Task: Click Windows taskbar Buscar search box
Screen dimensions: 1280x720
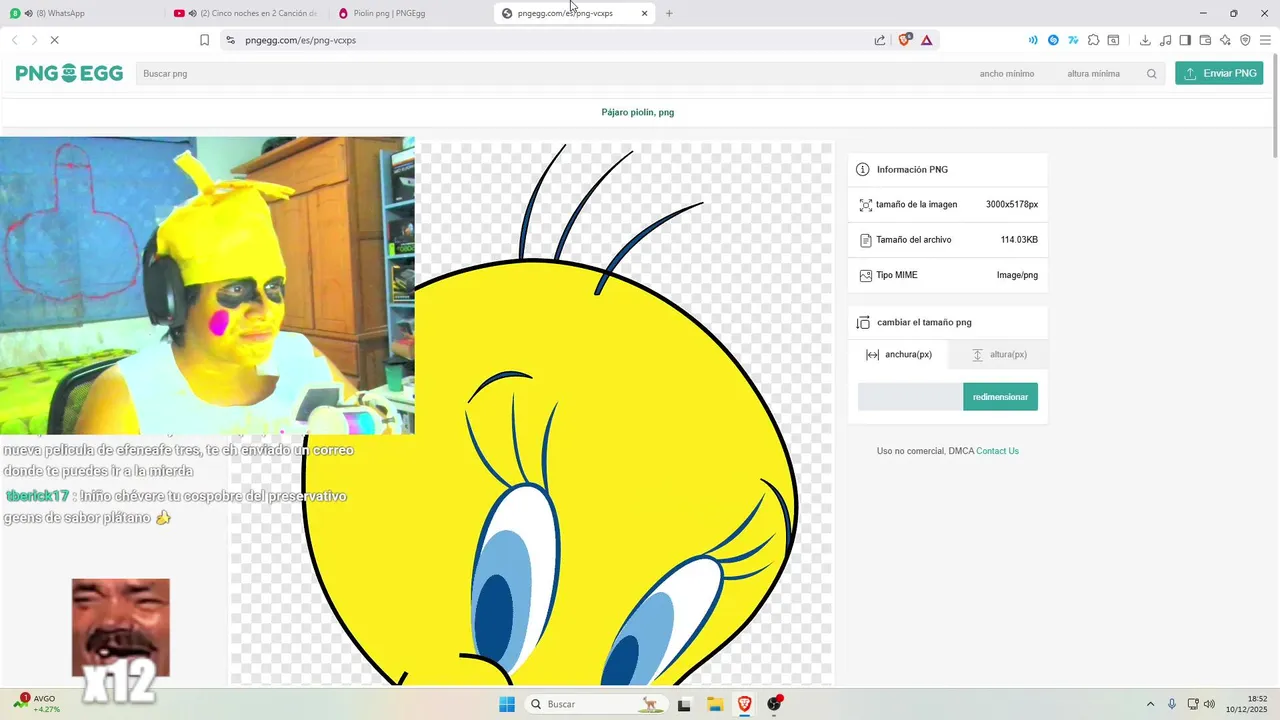Action: pyautogui.click(x=595, y=704)
